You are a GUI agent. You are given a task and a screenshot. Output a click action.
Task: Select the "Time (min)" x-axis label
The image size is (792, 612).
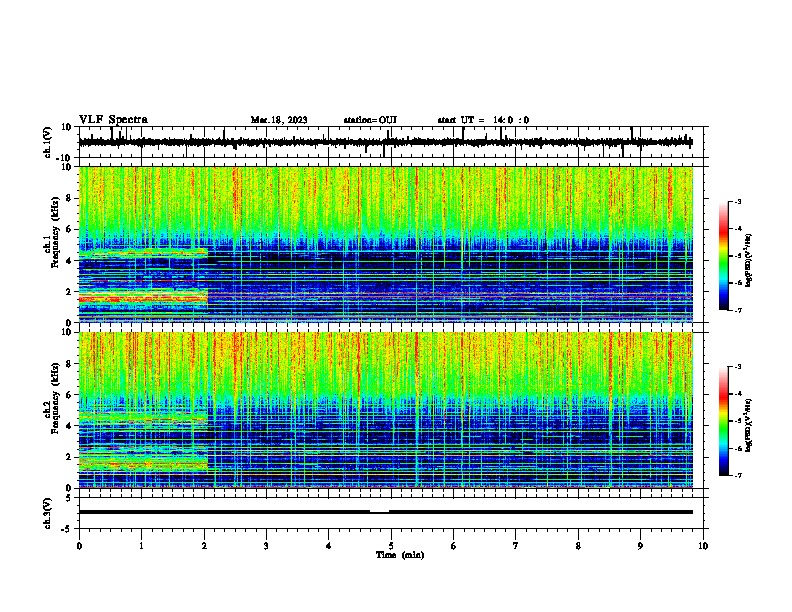(400, 555)
